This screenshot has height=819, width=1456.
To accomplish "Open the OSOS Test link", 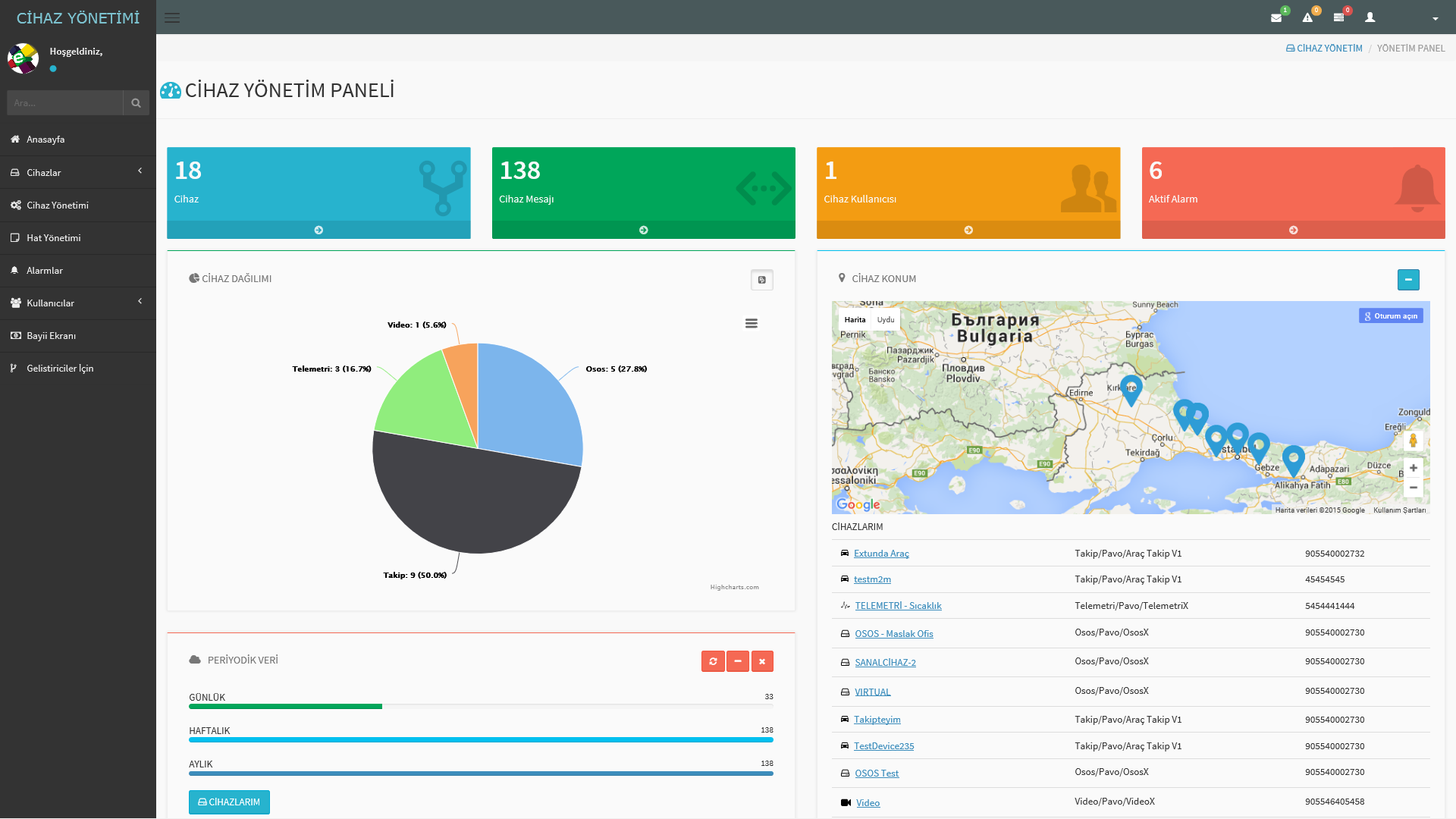I will pos(877,773).
